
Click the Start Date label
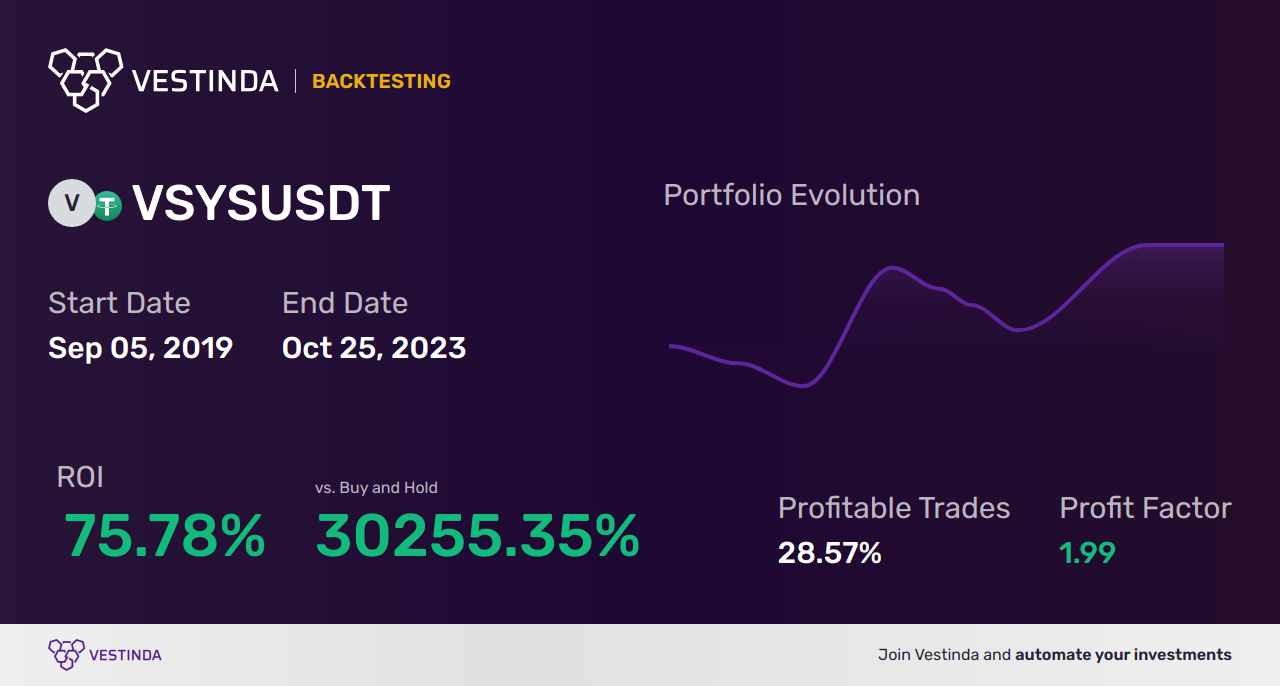[x=119, y=302]
